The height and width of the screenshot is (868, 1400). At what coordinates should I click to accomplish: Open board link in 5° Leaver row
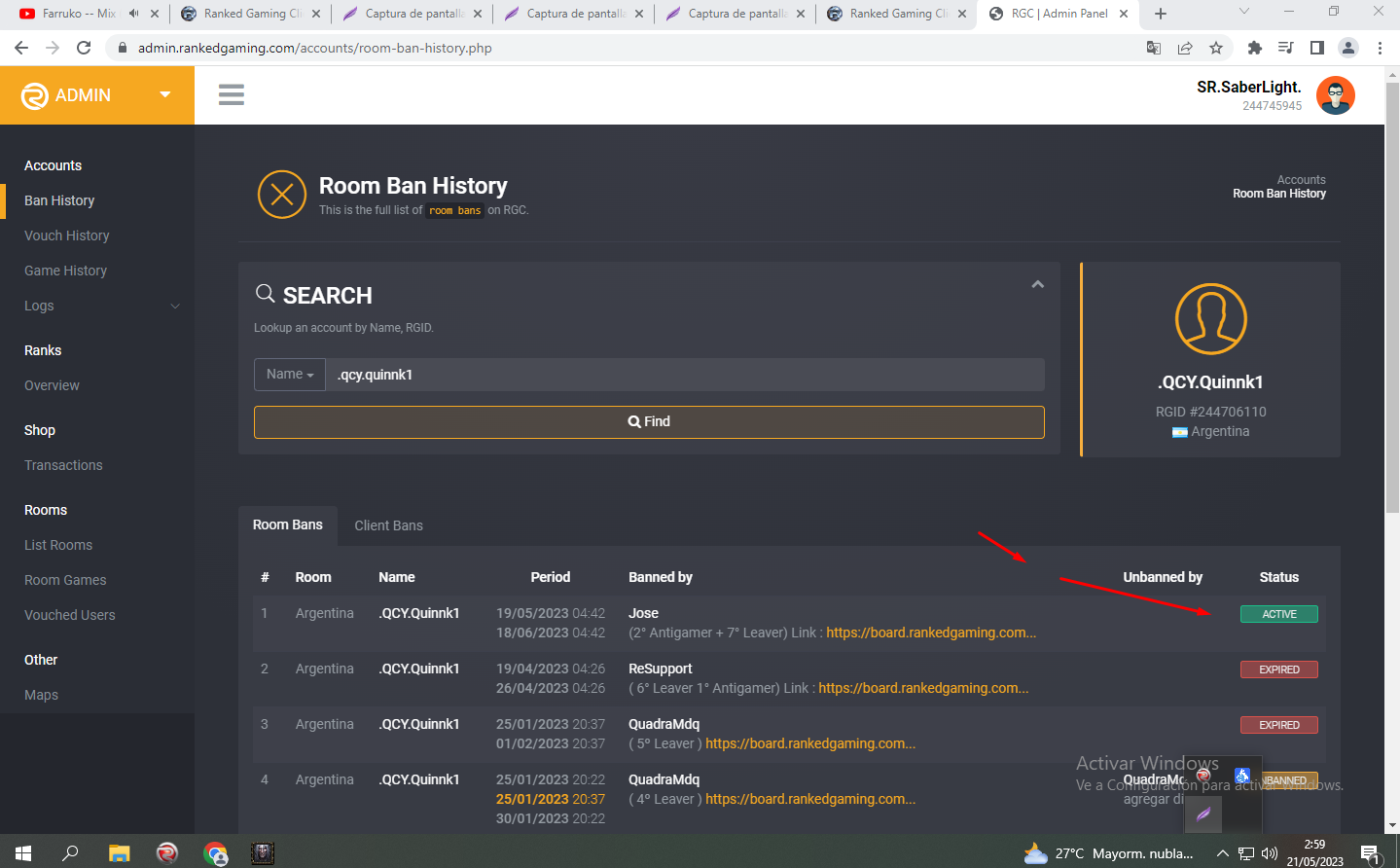pyautogui.click(x=810, y=743)
